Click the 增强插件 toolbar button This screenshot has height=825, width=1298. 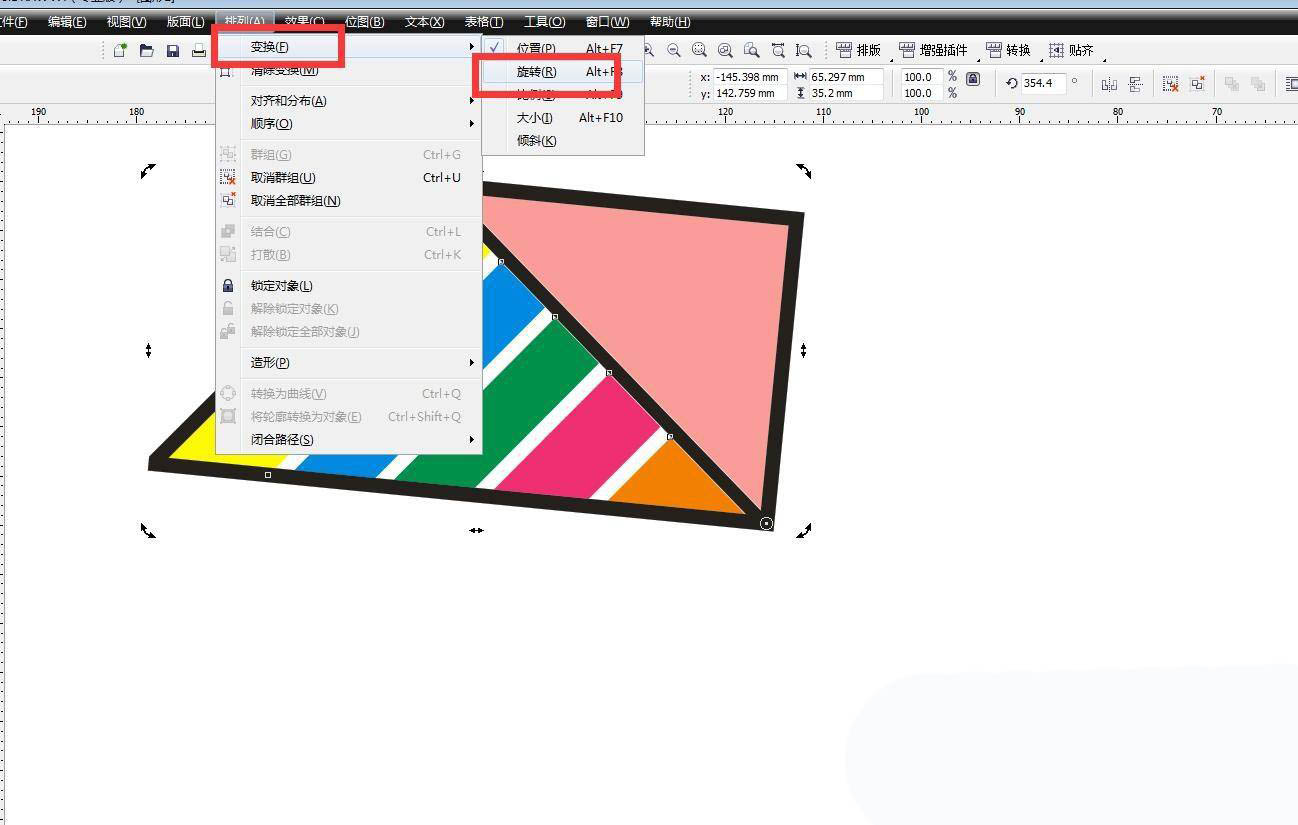point(933,50)
